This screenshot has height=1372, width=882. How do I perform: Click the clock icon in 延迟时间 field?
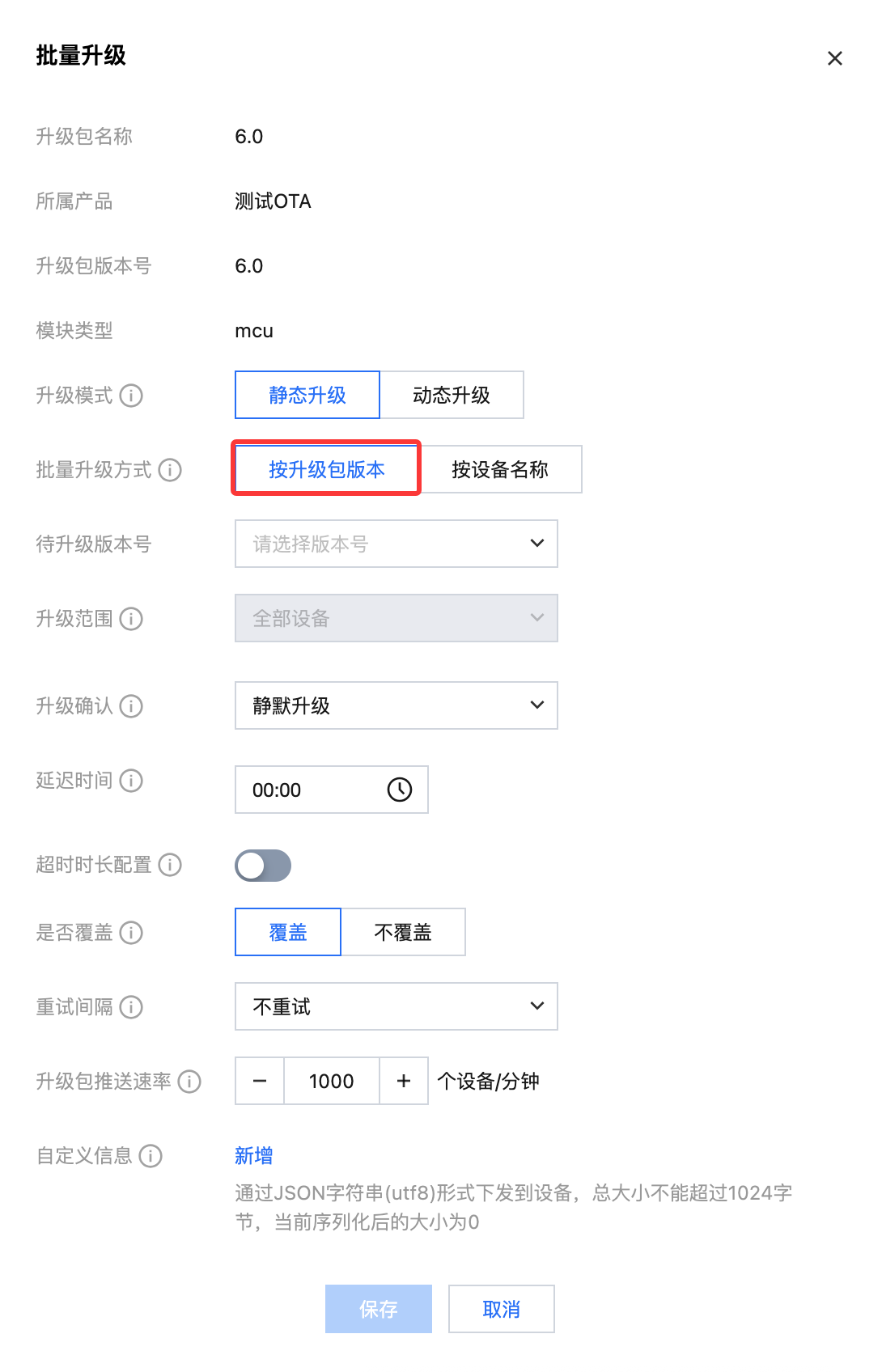click(400, 790)
